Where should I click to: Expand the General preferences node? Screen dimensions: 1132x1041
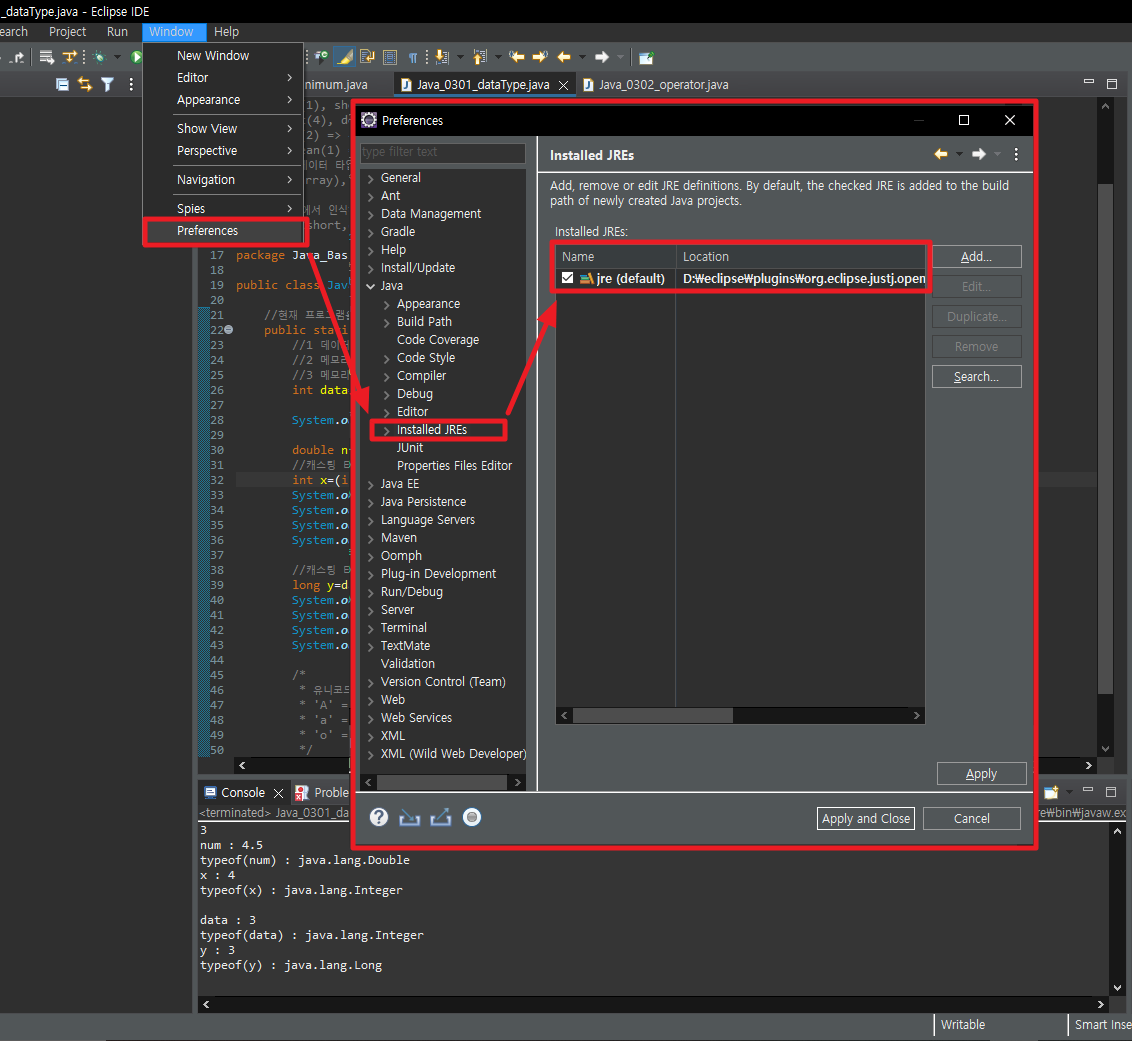coord(370,178)
